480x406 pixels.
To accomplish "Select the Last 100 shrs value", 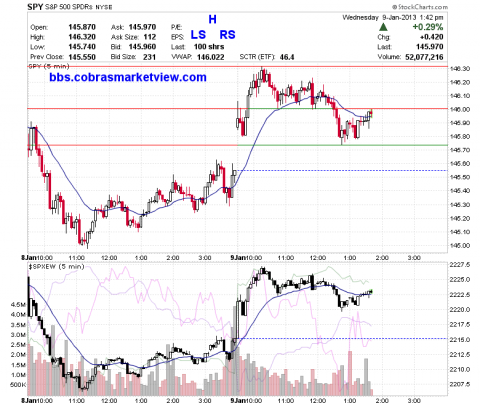I will (x=209, y=47).
